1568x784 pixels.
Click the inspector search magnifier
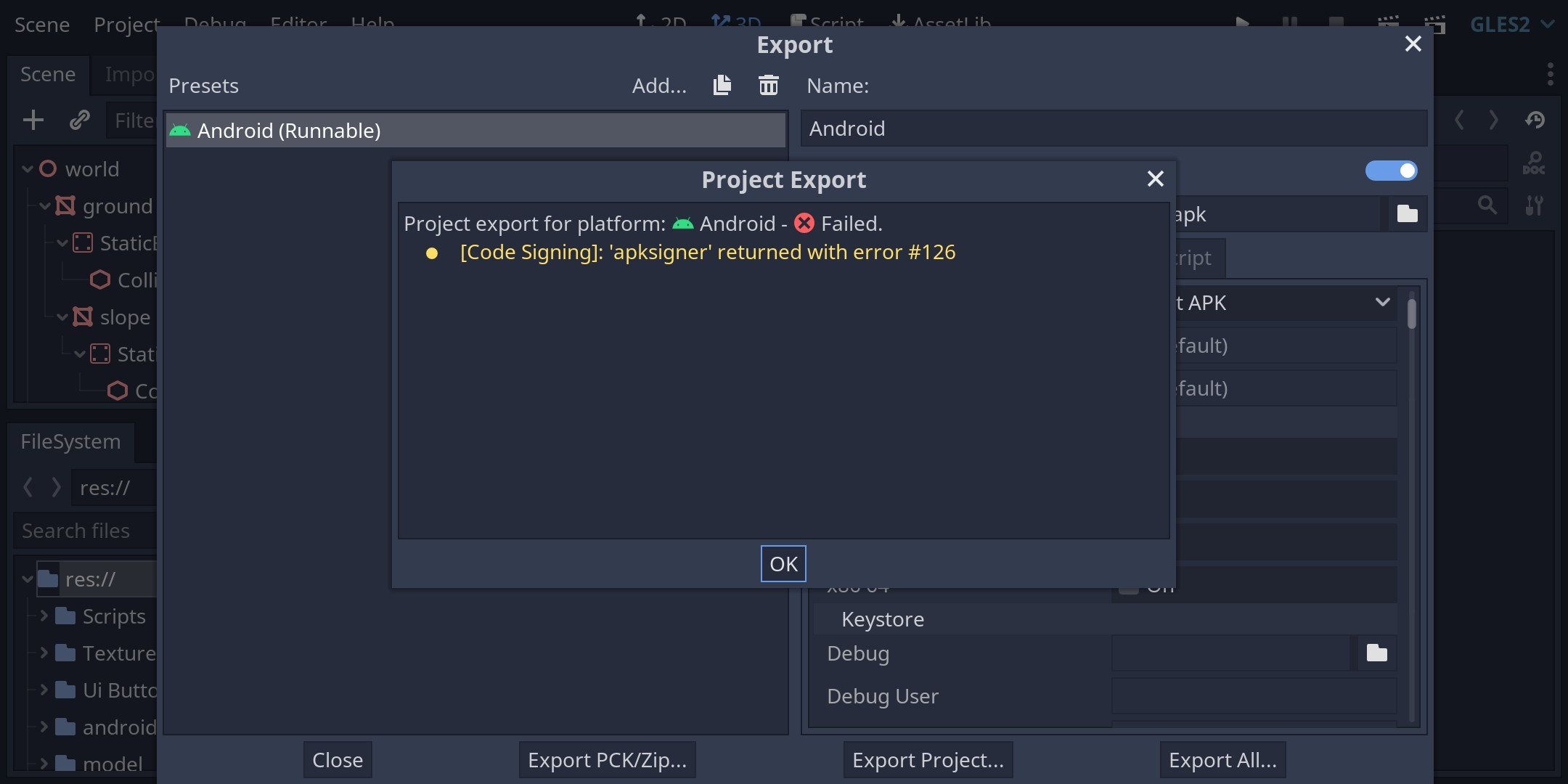(1487, 205)
